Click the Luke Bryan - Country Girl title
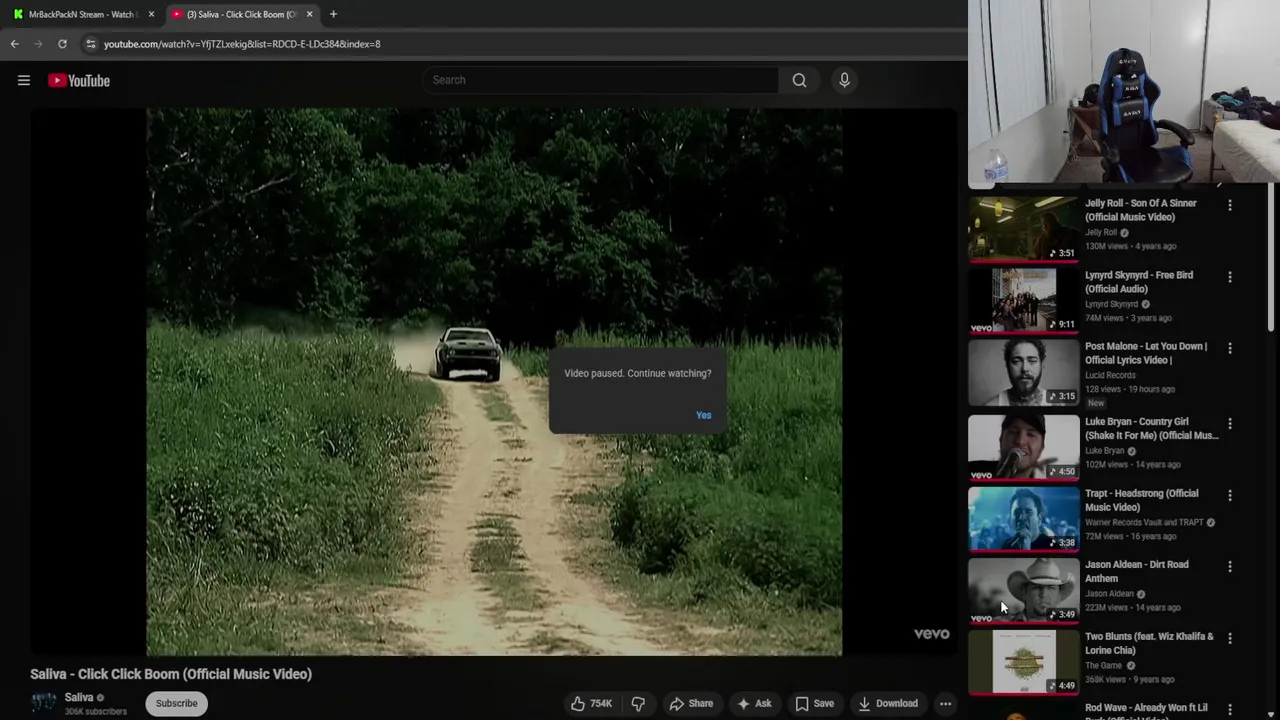This screenshot has height=720, width=1280. (x=1151, y=428)
